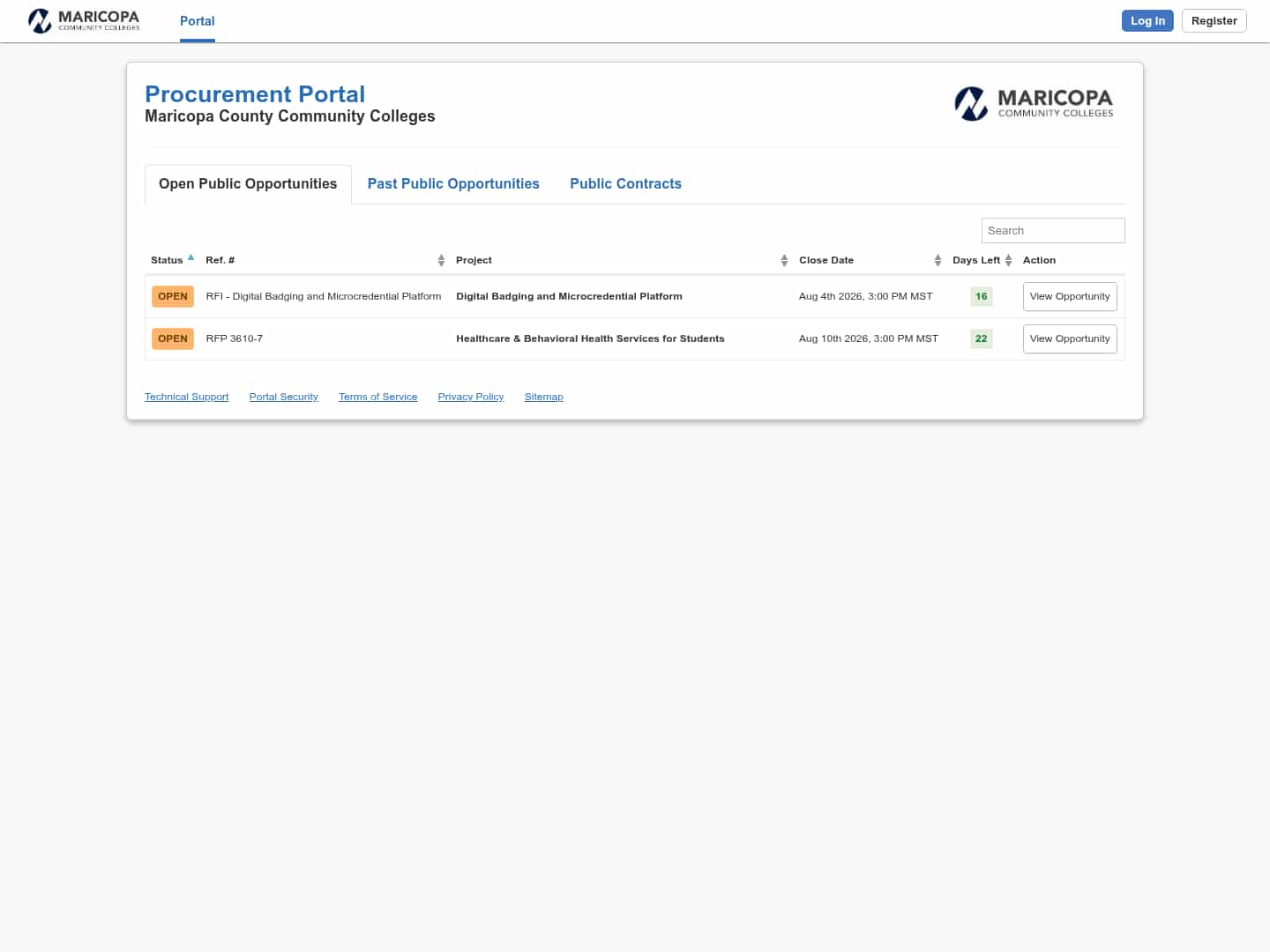Click the 22 days left badge
Screen dimensions: 1270x952
point(982,338)
